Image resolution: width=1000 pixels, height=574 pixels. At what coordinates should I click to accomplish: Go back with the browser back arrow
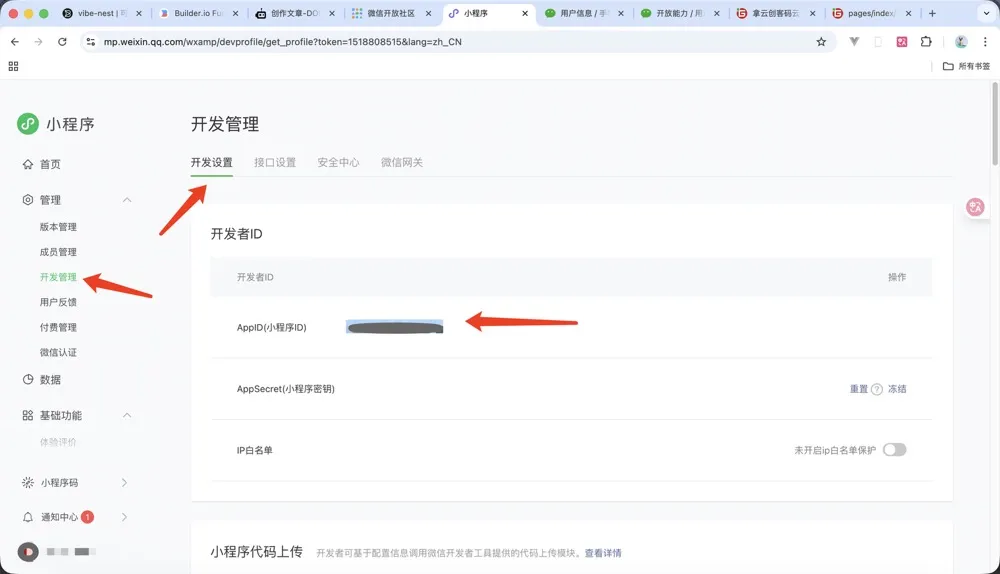[15, 41]
